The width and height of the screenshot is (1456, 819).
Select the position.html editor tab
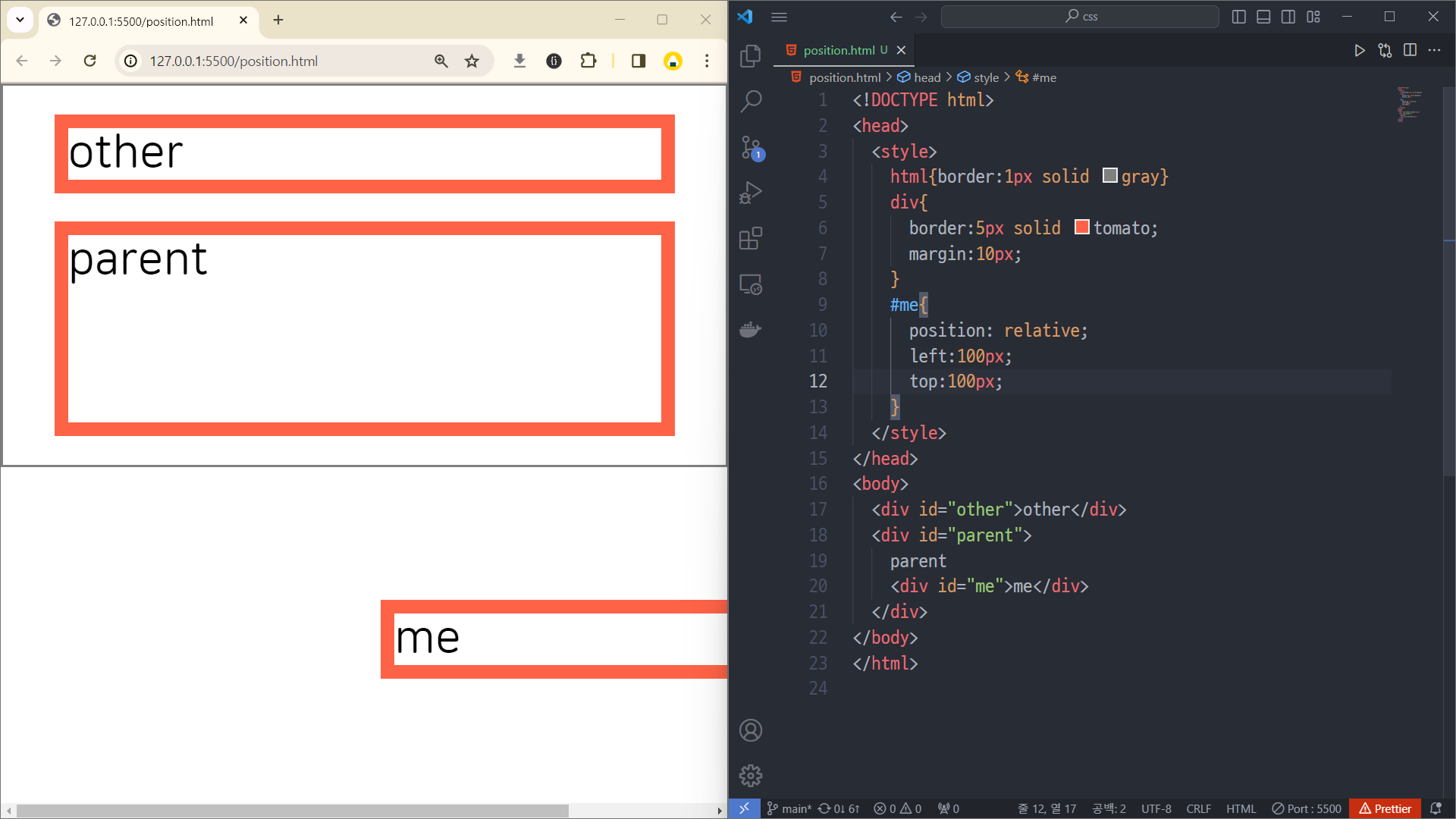tap(838, 50)
